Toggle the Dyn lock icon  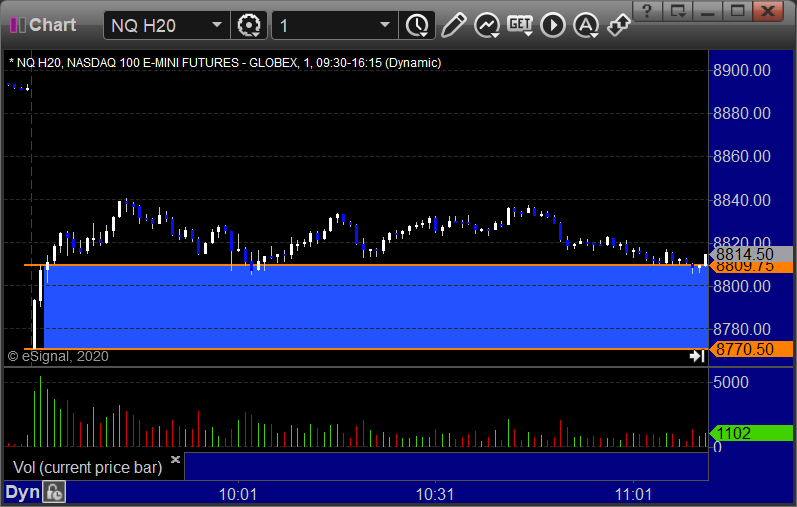pos(54,492)
